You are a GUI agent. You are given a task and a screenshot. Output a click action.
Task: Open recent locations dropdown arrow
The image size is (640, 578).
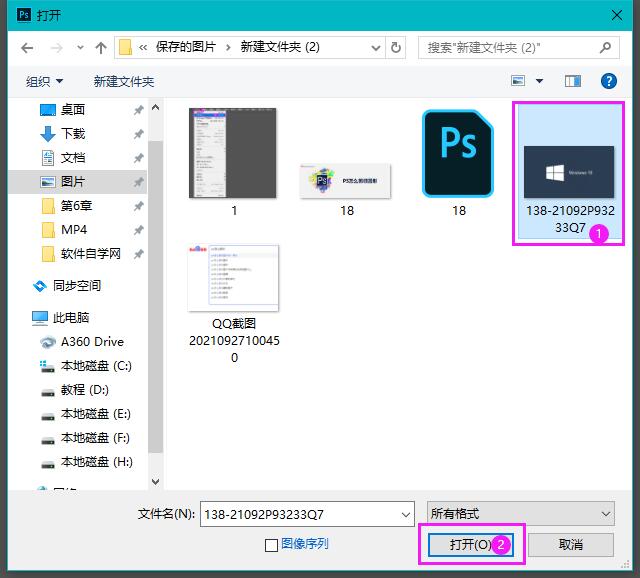pos(80,48)
